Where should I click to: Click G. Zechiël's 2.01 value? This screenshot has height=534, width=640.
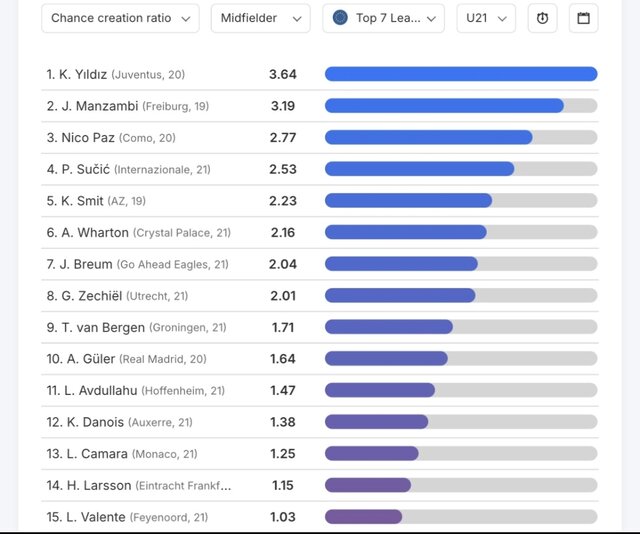click(x=283, y=296)
